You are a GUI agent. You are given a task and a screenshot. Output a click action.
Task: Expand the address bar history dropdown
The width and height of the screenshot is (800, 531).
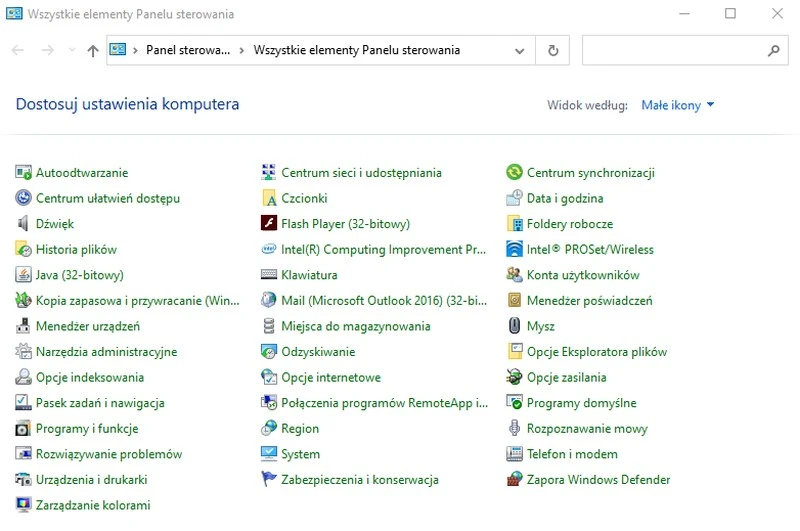click(519, 50)
